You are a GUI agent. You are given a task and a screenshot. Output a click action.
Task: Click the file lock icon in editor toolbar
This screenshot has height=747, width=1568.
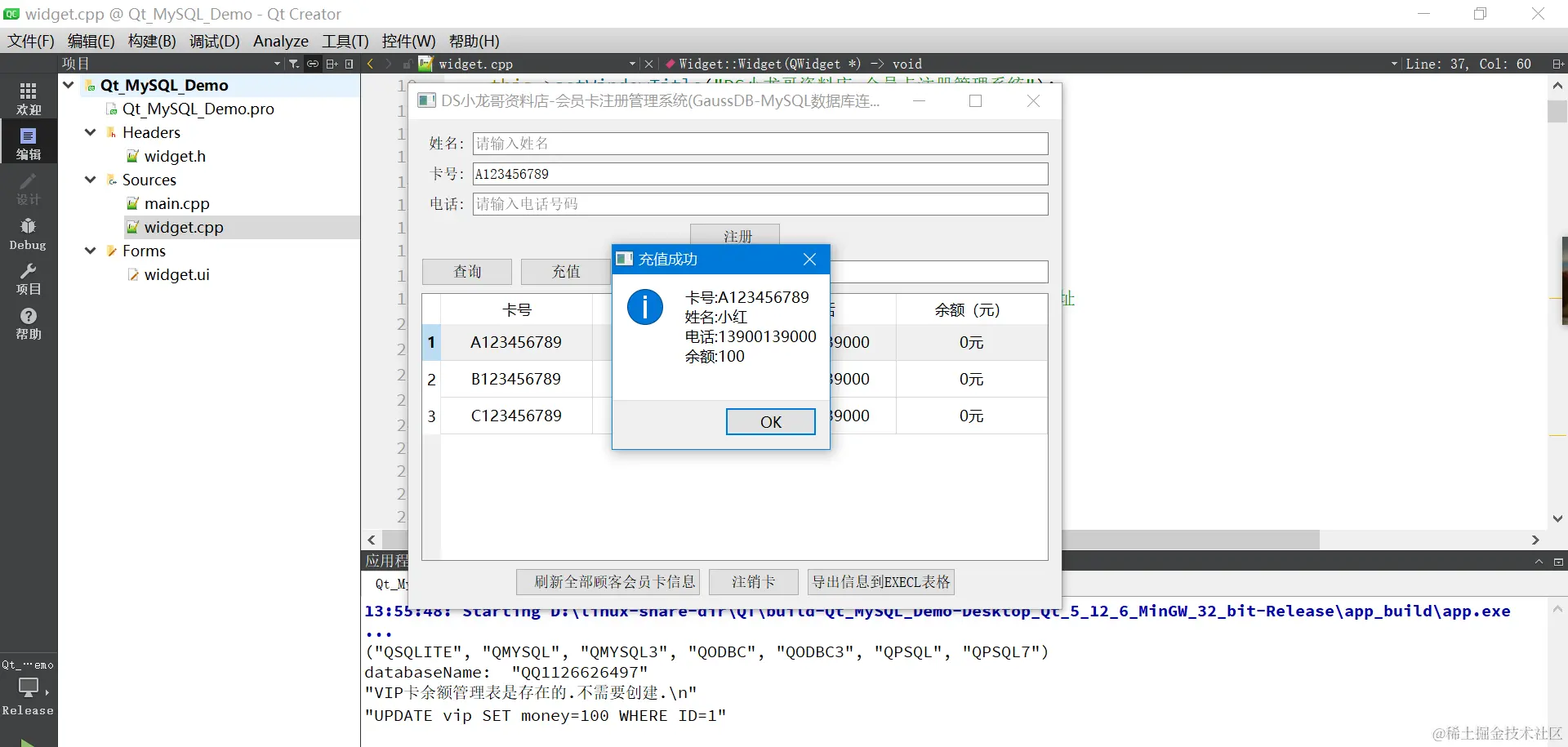[x=407, y=64]
